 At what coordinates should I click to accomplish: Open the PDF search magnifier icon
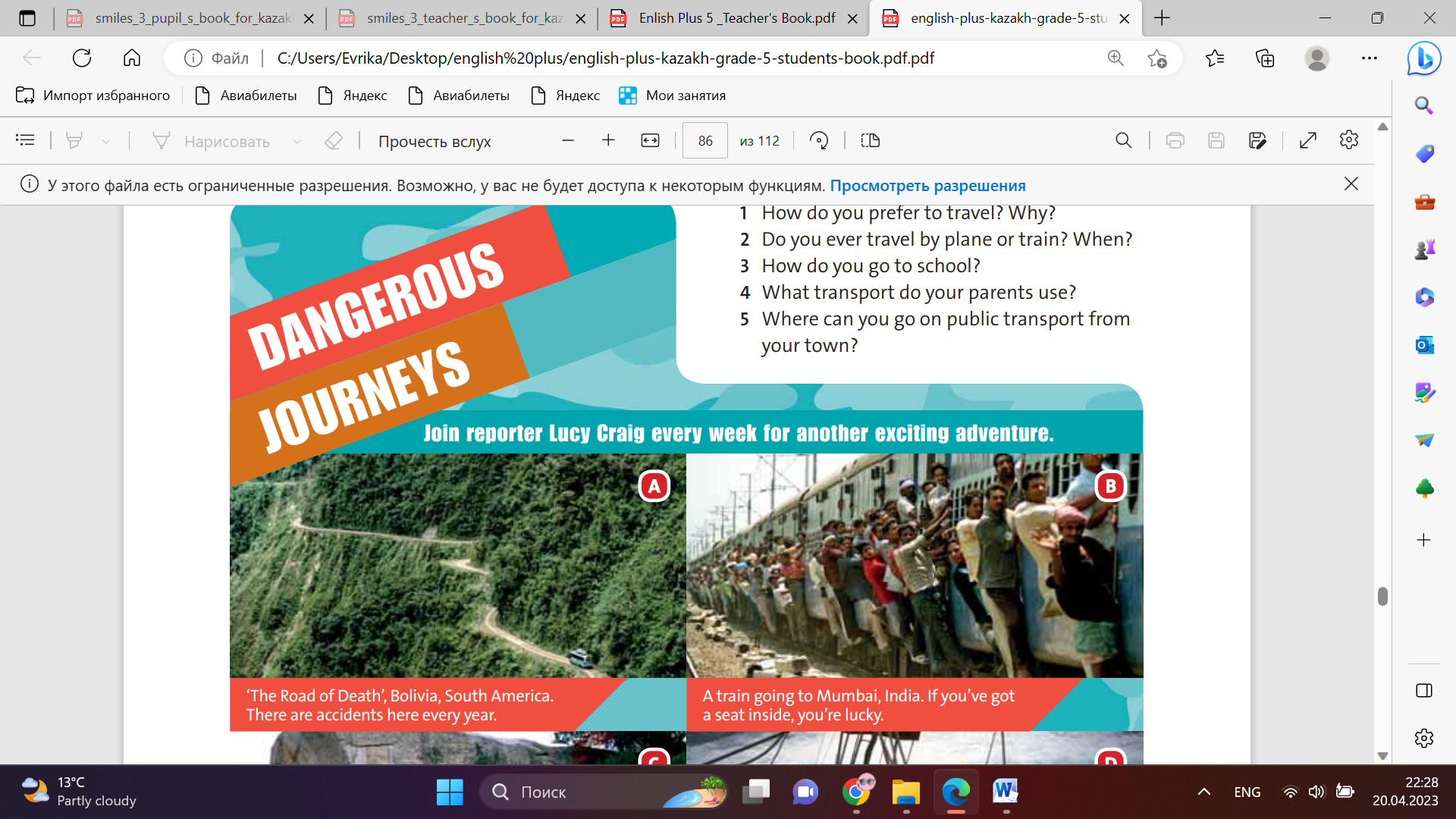click(x=1123, y=140)
